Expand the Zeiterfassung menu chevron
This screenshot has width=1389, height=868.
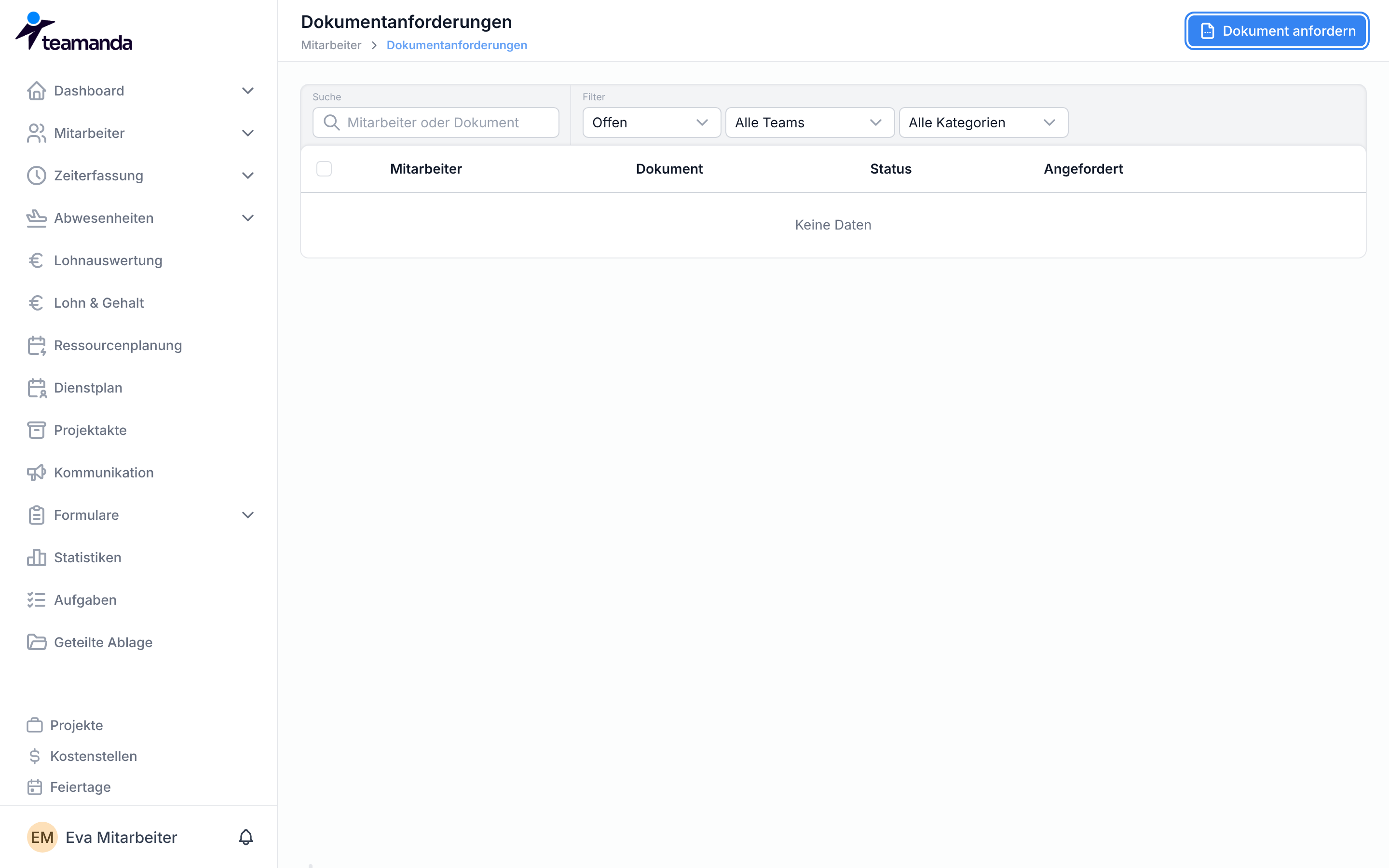[x=248, y=176]
